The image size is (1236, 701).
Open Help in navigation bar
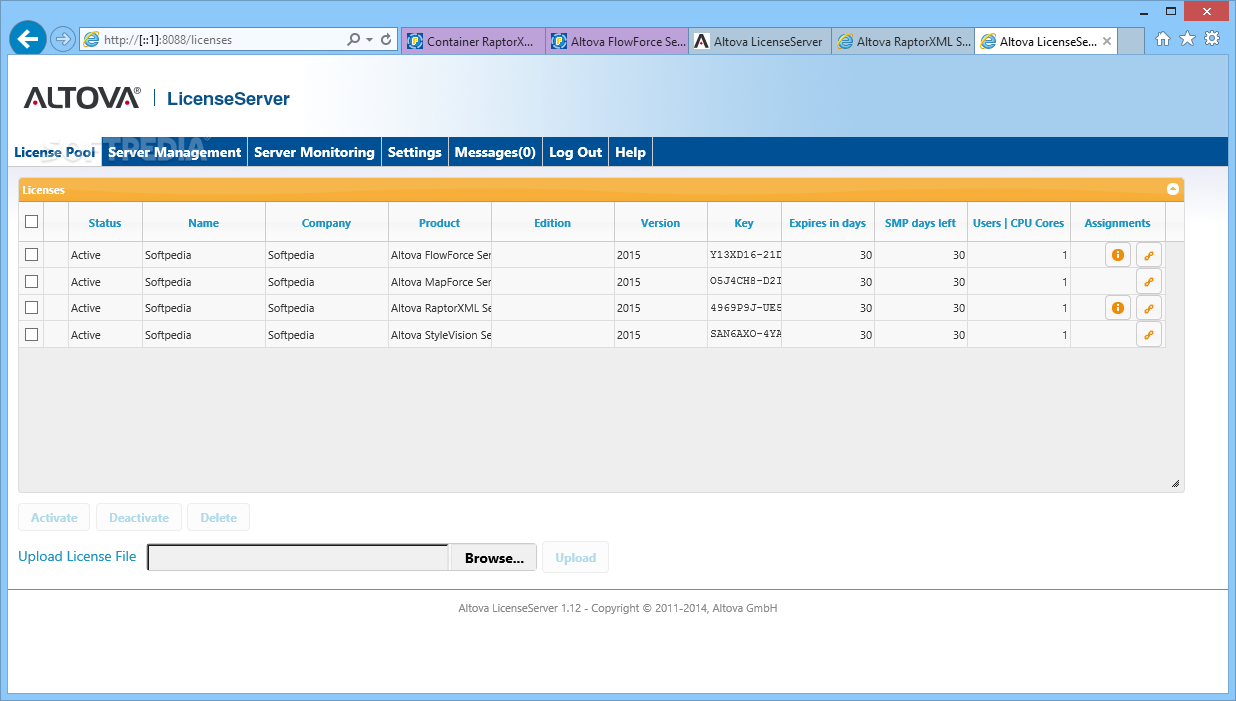[x=630, y=152]
